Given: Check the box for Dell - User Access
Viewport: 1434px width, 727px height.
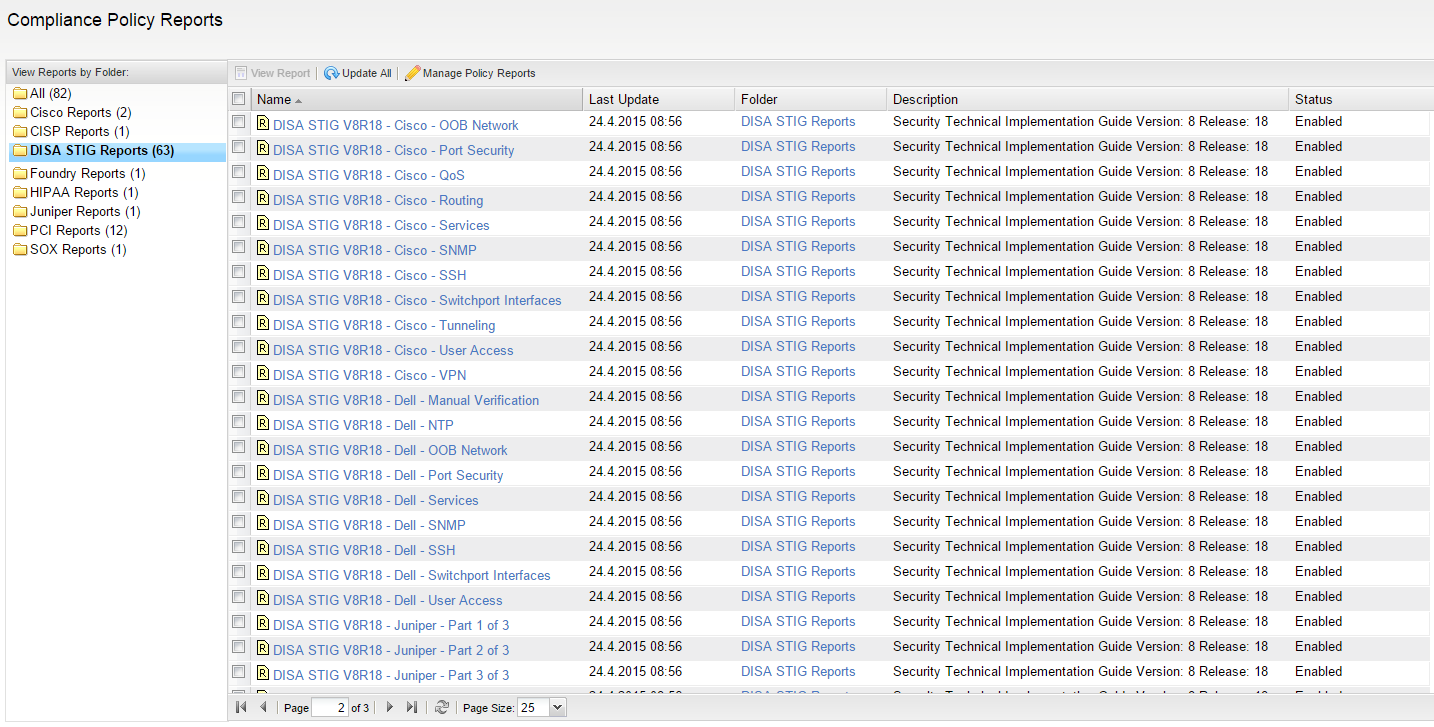Looking at the screenshot, I should point(238,596).
